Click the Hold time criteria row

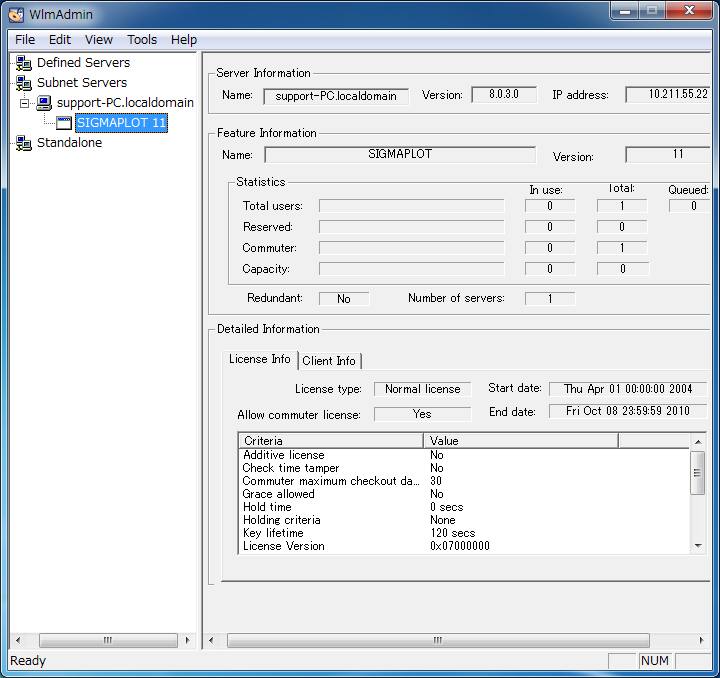point(464,507)
